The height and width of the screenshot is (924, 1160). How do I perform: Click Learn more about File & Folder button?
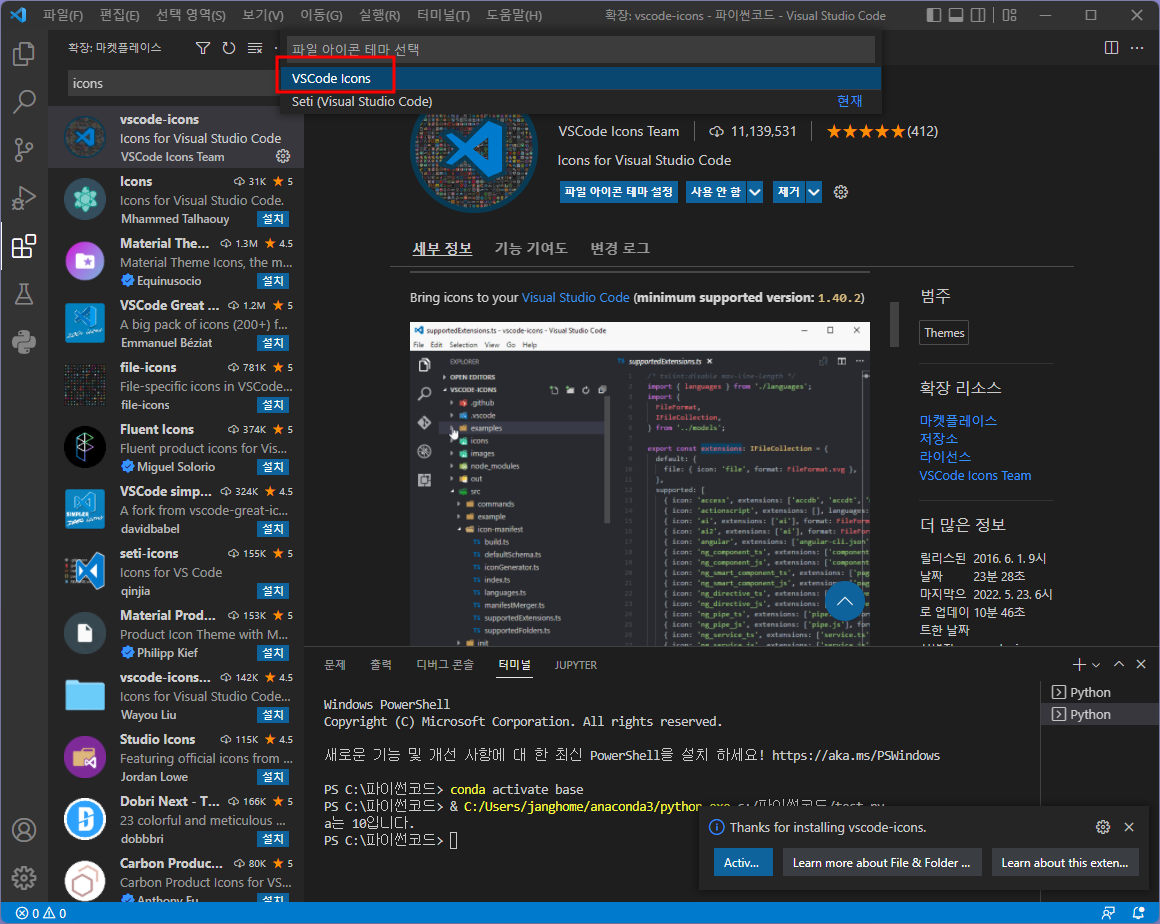(x=881, y=863)
